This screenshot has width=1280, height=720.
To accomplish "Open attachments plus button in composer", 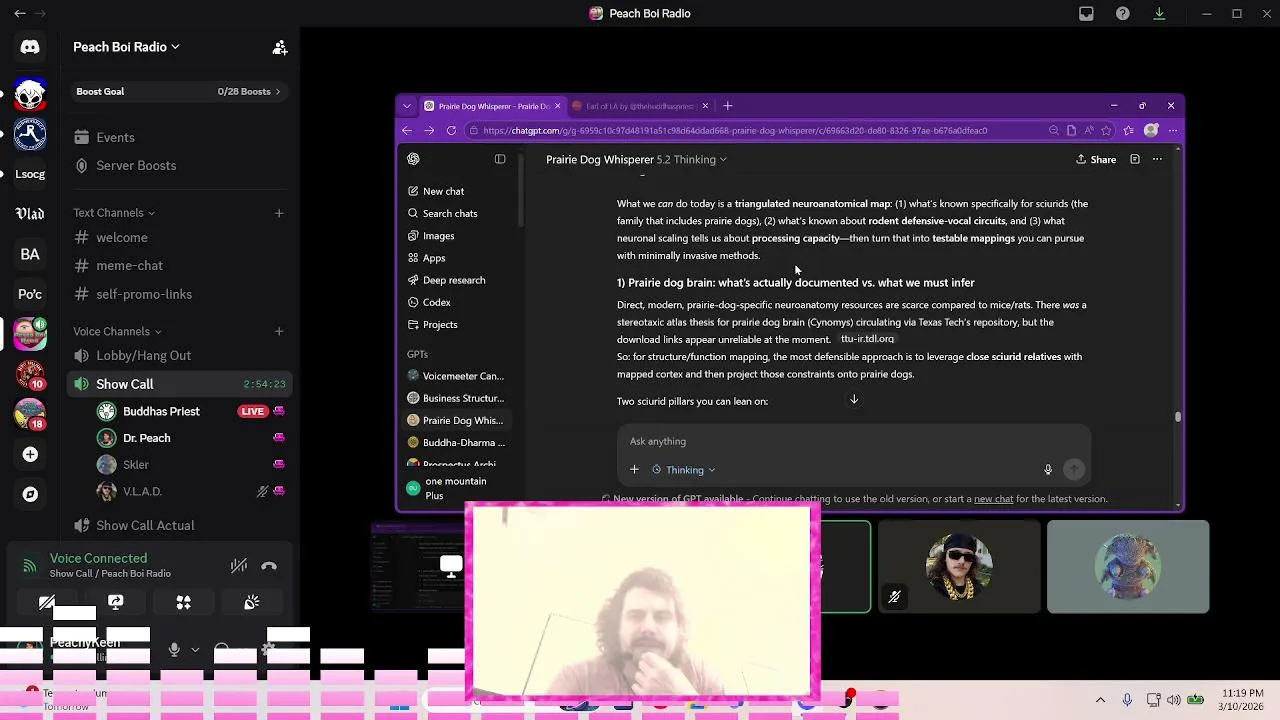I will [x=634, y=469].
